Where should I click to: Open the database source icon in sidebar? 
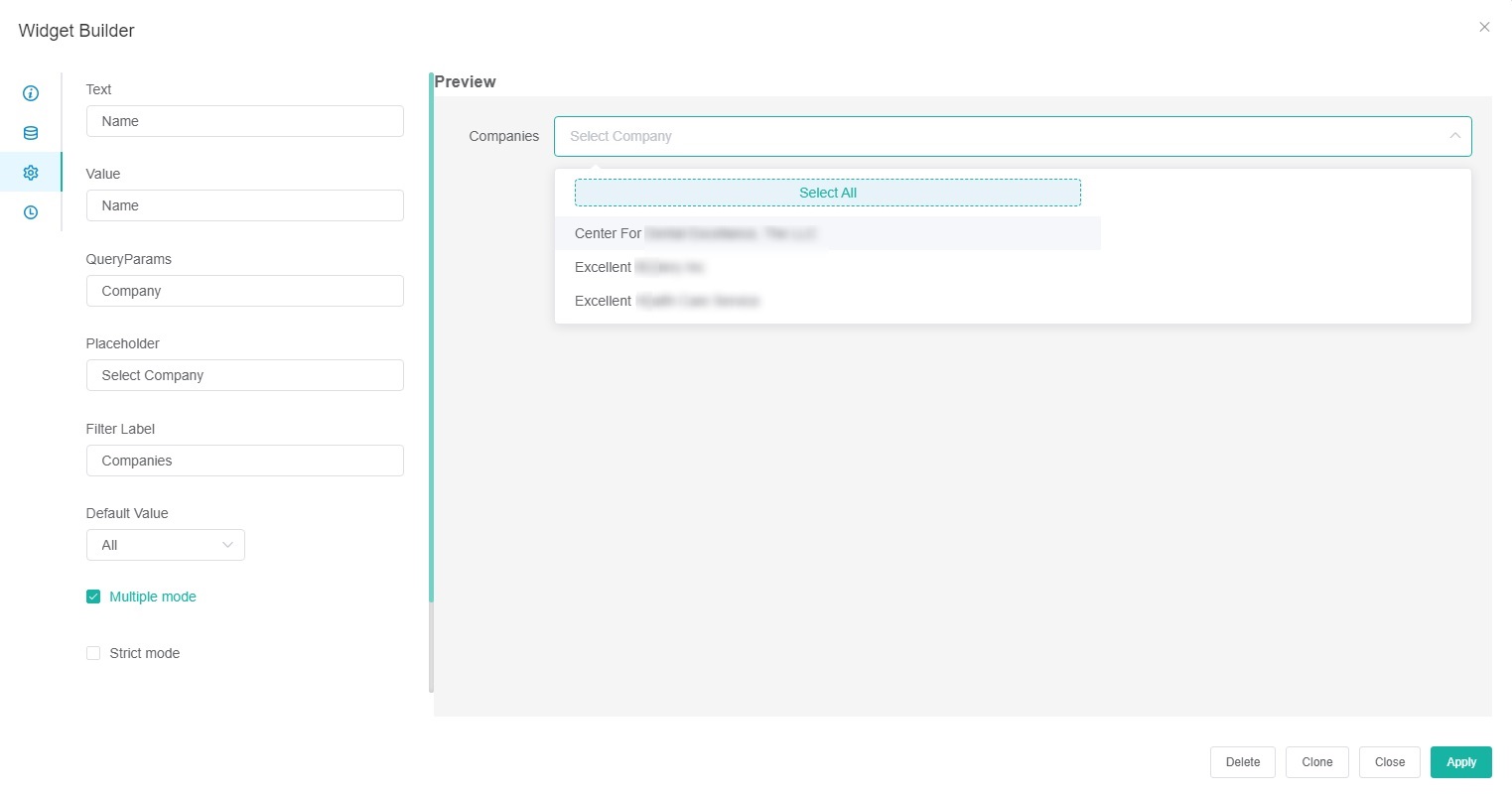pyautogui.click(x=31, y=133)
